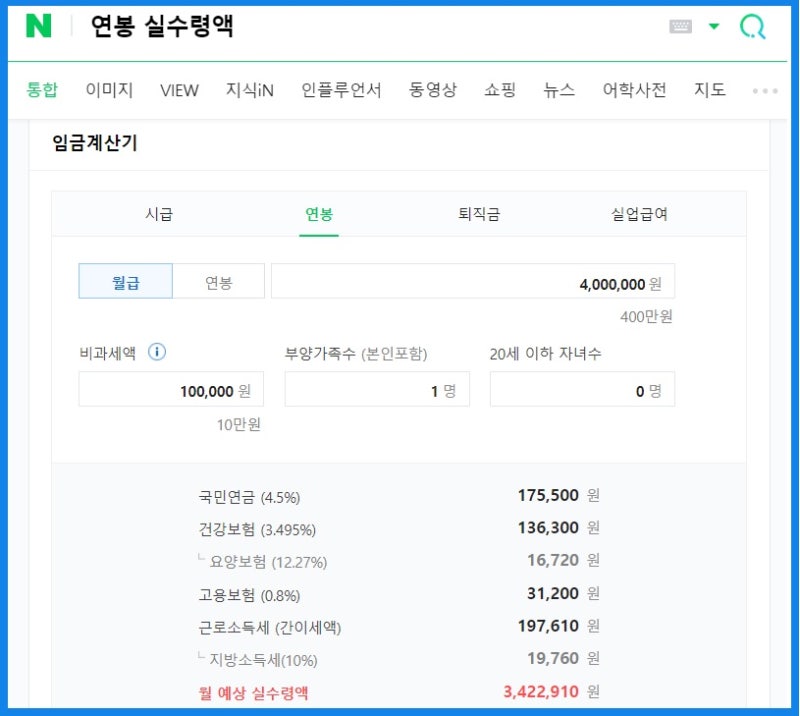Open search with the magnifier icon
This screenshot has height=716, width=800.
click(x=752, y=28)
